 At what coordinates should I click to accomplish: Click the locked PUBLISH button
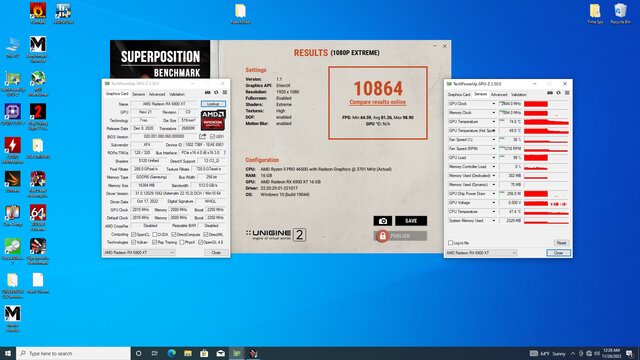tap(400, 236)
